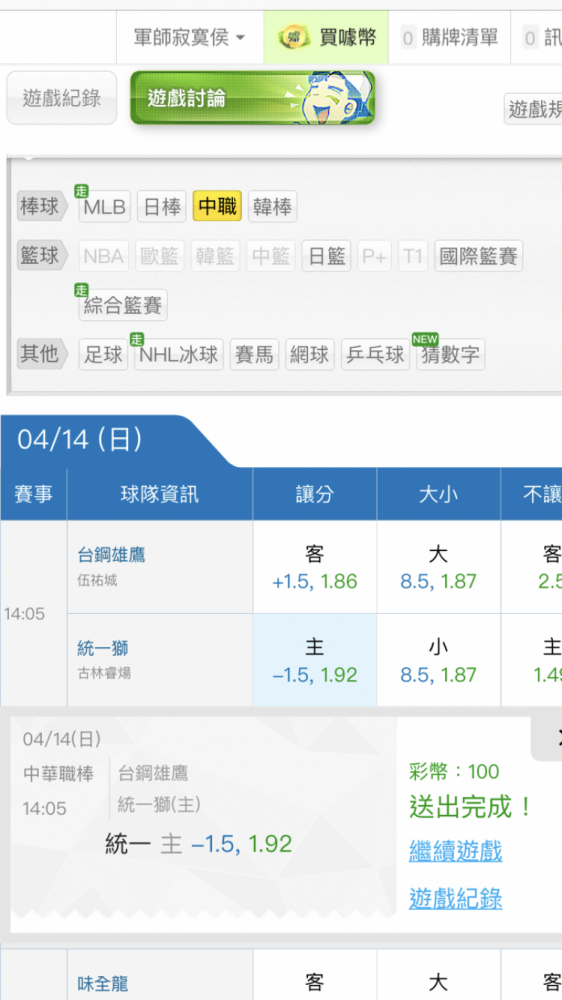The image size is (562, 1000).
Task: Open the 軍師寂寞侯 user dropdown
Action: [x=189, y=38]
